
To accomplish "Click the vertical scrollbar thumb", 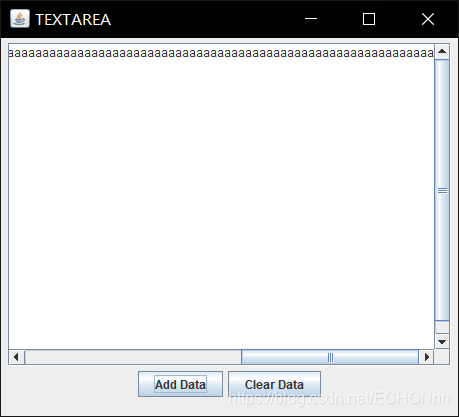I will (442, 190).
